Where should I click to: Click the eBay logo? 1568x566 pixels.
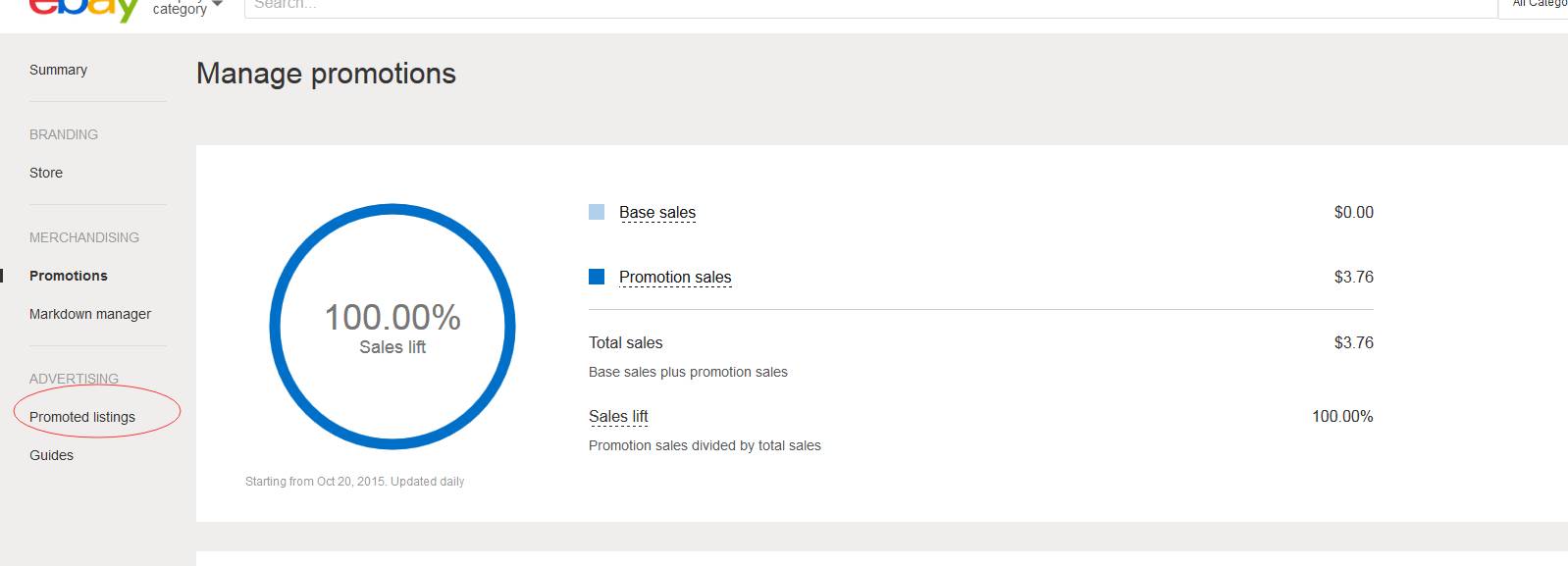point(84,10)
